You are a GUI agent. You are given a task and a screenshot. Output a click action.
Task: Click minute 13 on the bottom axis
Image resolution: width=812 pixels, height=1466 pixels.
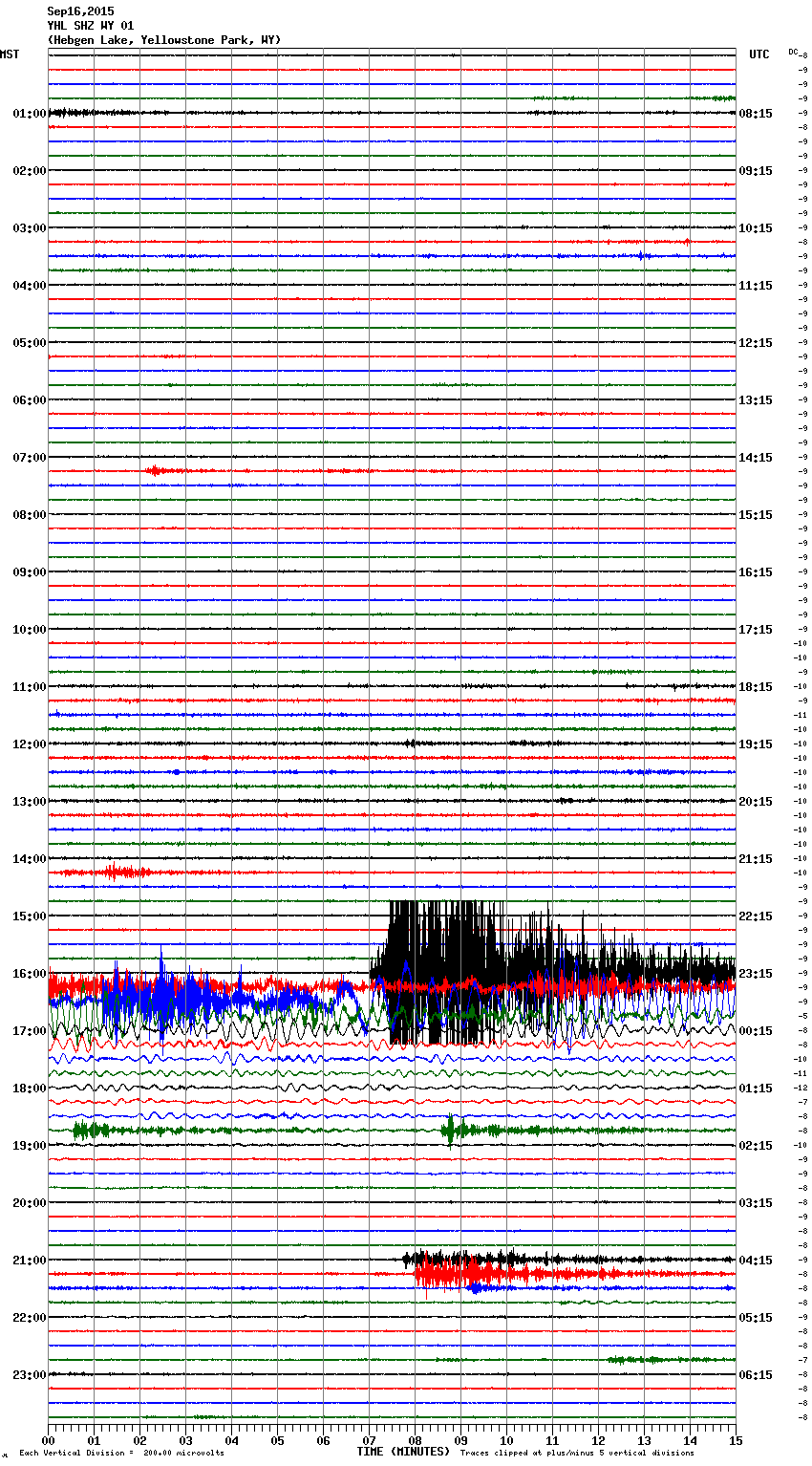point(645,1440)
